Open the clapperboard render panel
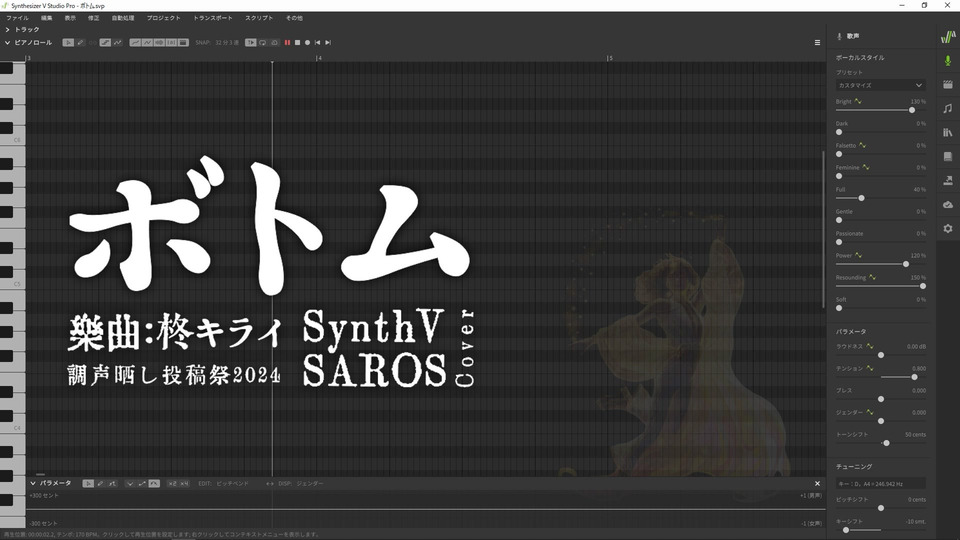The width and height of the screenshot is (960, 540). pos(948,84)
